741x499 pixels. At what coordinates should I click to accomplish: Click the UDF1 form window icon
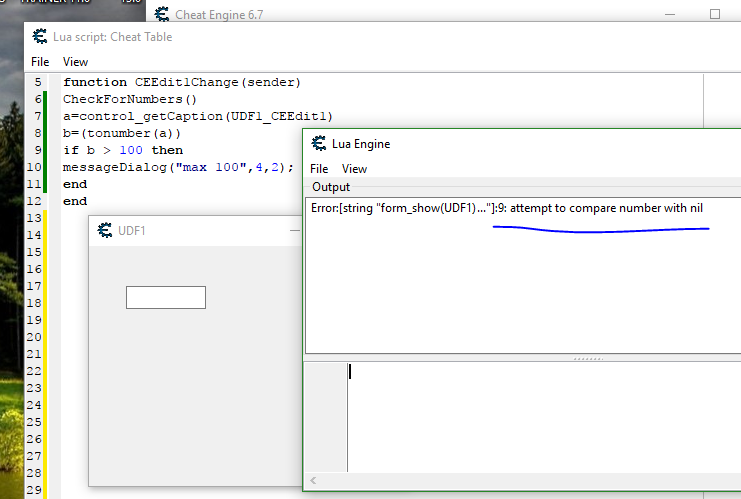104,231
